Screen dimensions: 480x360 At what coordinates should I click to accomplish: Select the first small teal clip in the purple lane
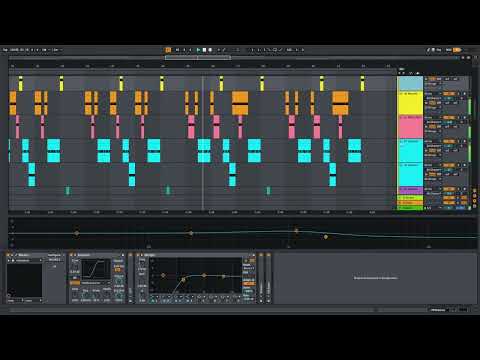[68, 191]
